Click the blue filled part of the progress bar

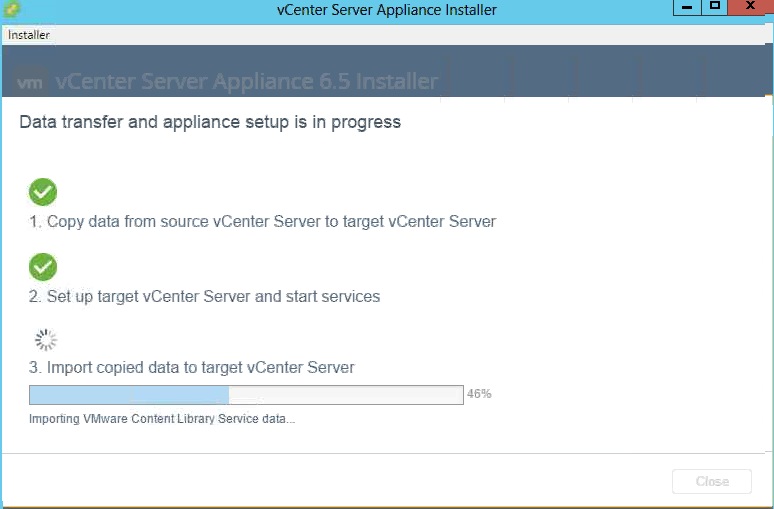click(129, 394)
